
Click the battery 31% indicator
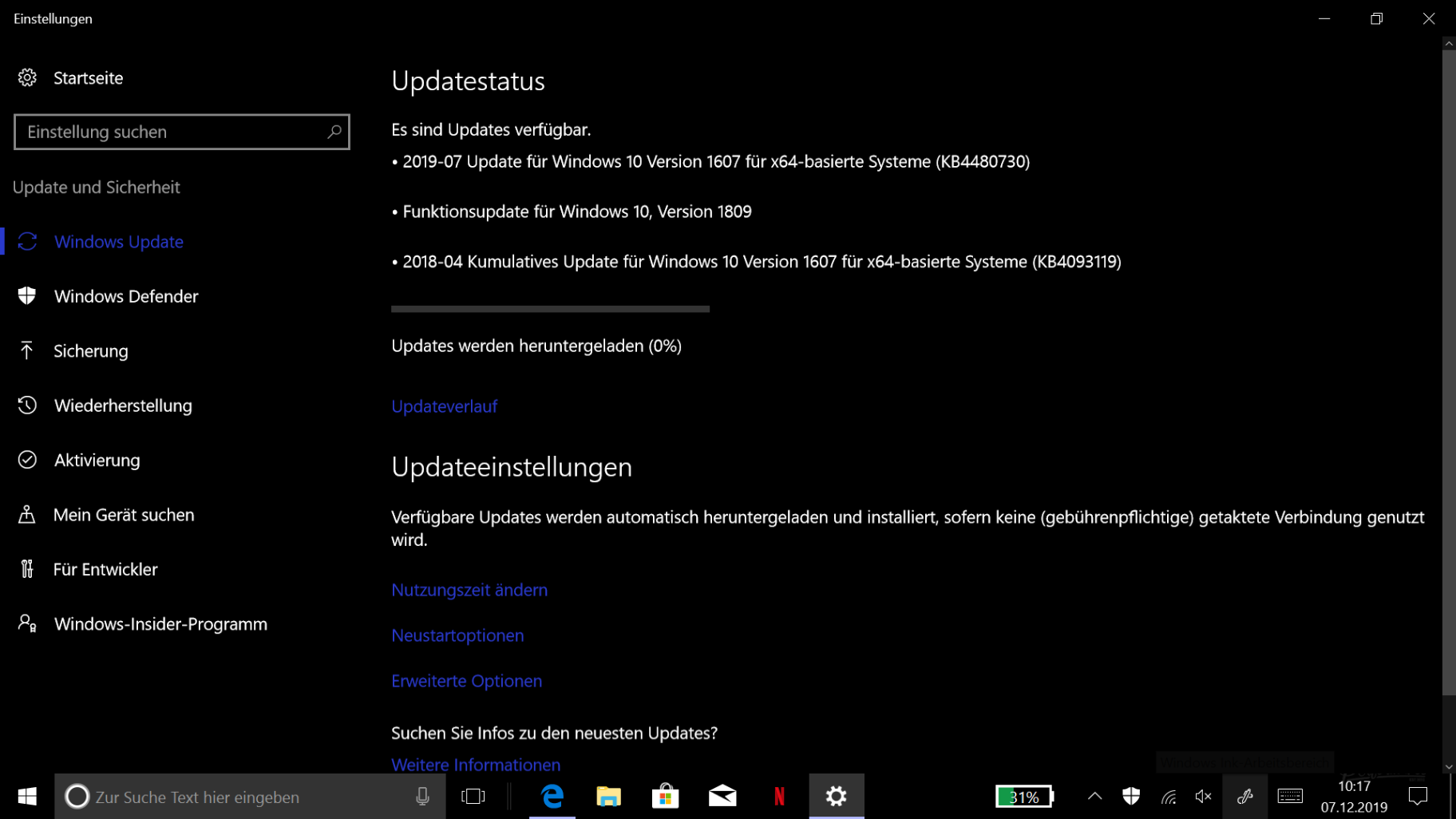coord(1025,796)
